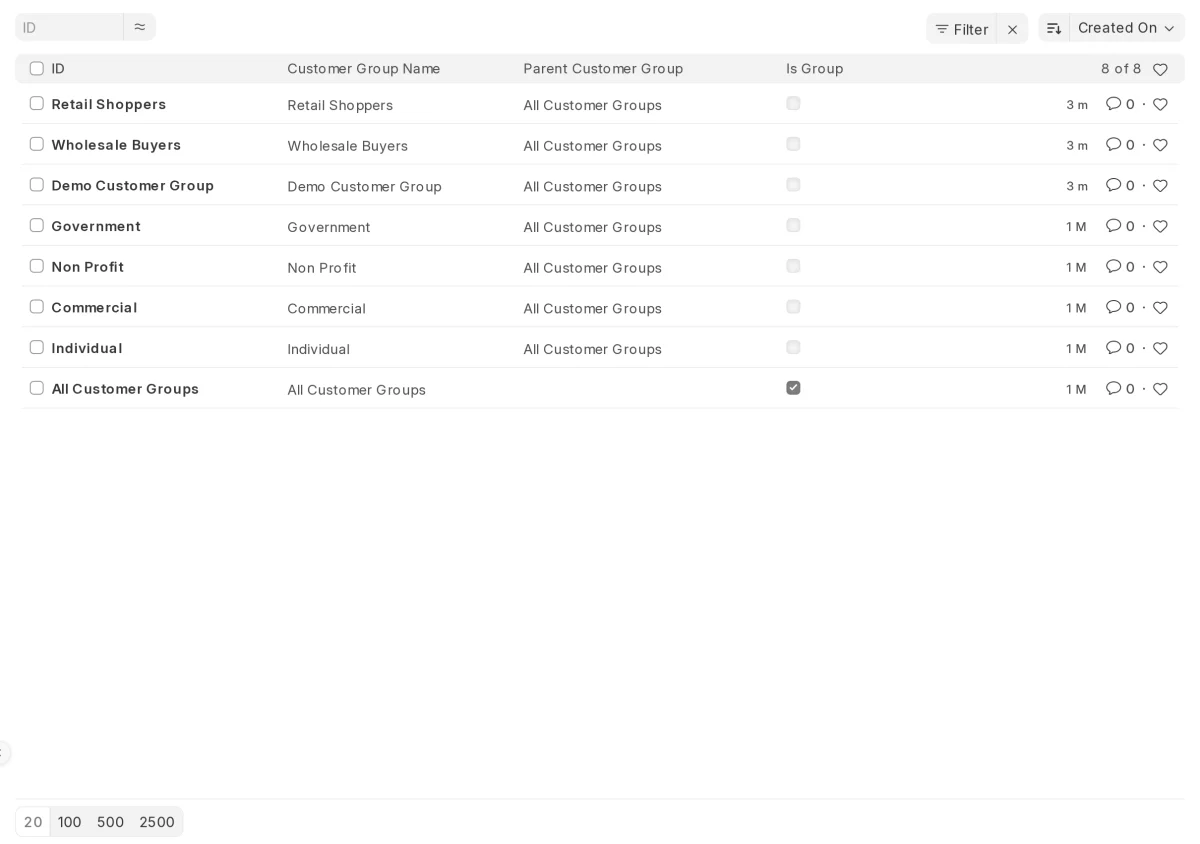Open the Individual record link

[87, 348]
